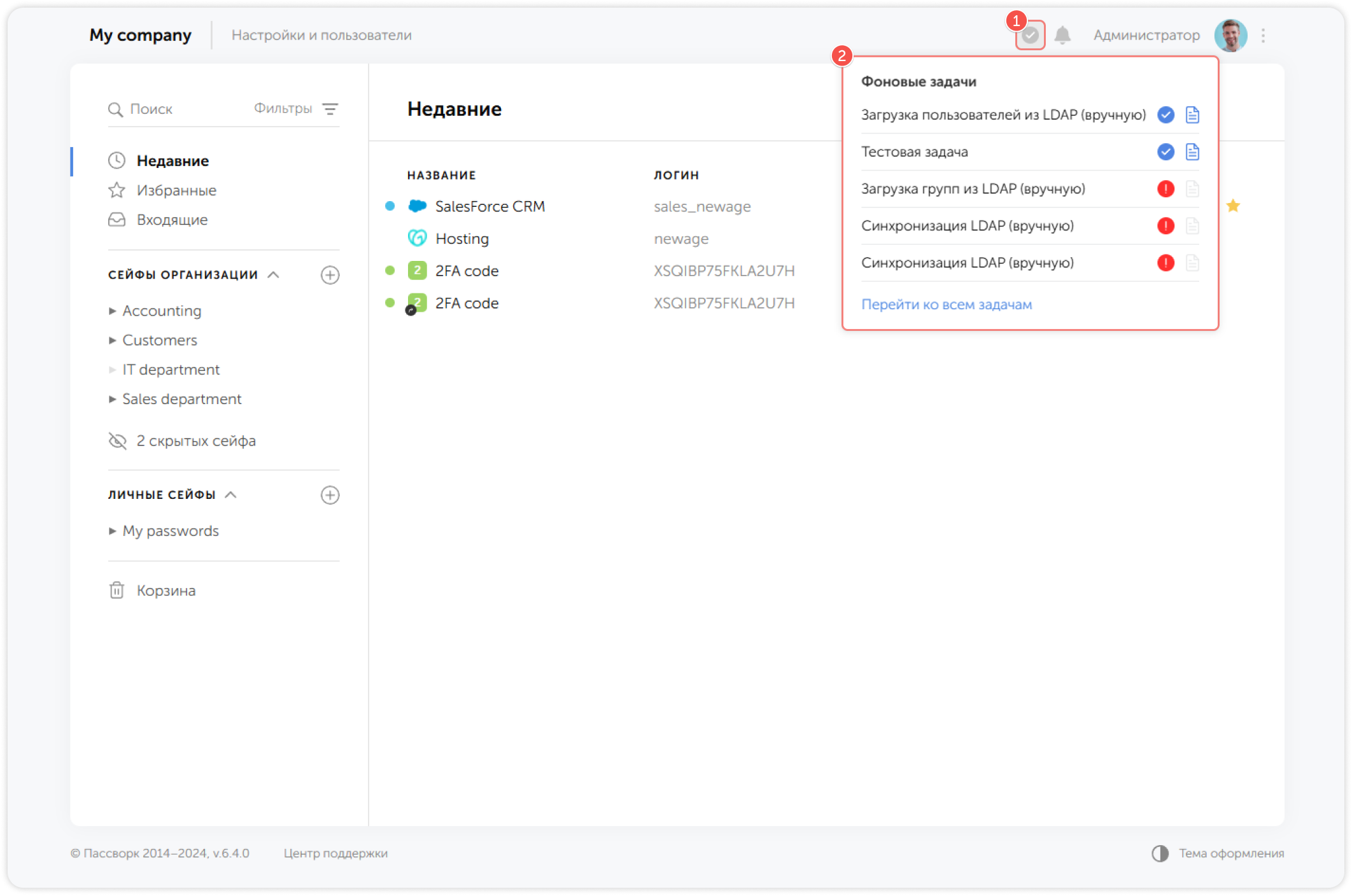1352x896 pixels.
Task: Open log file for Тестовая задача
Action: 1192,152
